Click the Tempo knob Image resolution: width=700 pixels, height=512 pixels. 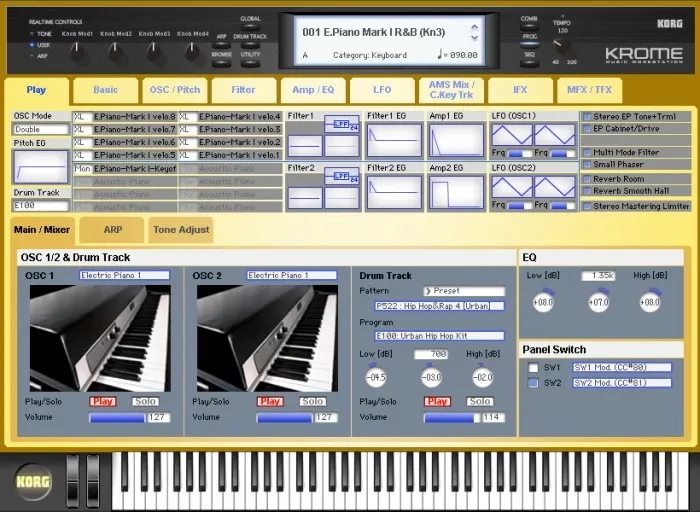pyautogui.click(x=562, y=46)
